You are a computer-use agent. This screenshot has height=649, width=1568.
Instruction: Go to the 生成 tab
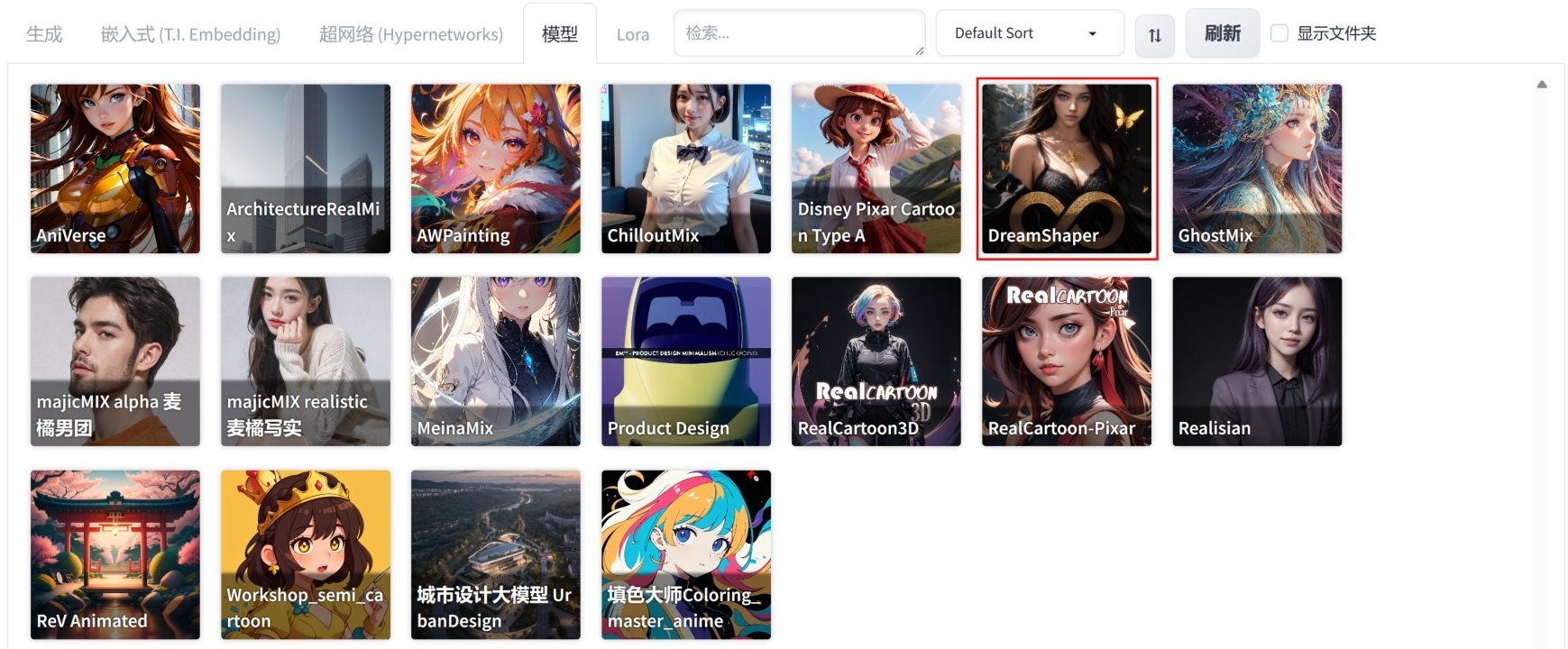[x=44, y=34]
